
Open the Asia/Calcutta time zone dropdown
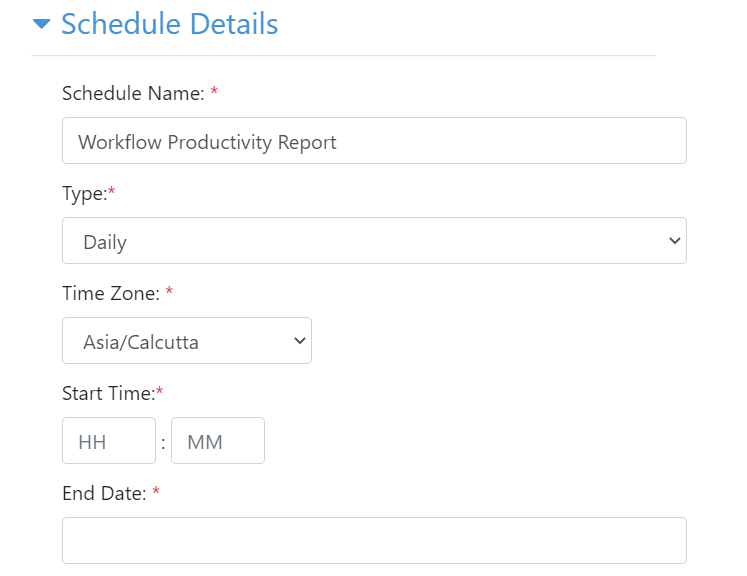point(187,341)
